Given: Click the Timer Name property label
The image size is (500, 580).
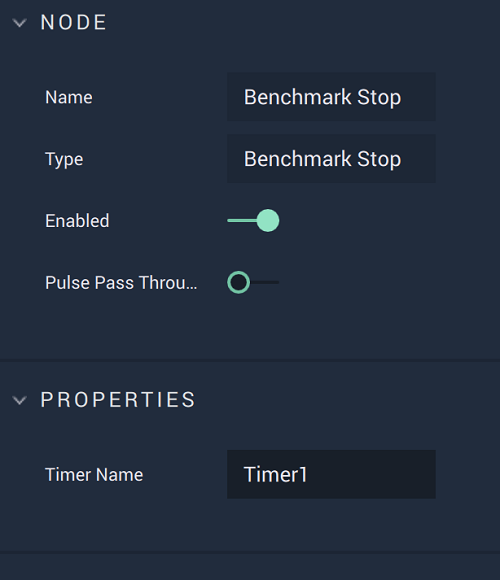Looking at the screenshot, I should (94, 475).
